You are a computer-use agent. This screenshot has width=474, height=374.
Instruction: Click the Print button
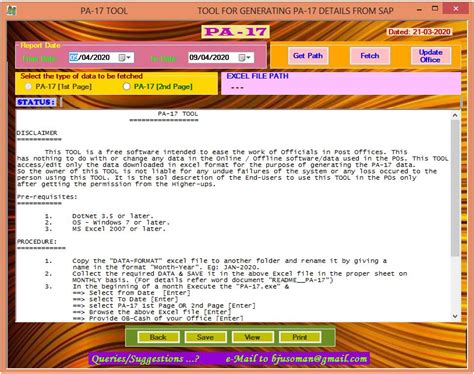coord(300,337)
